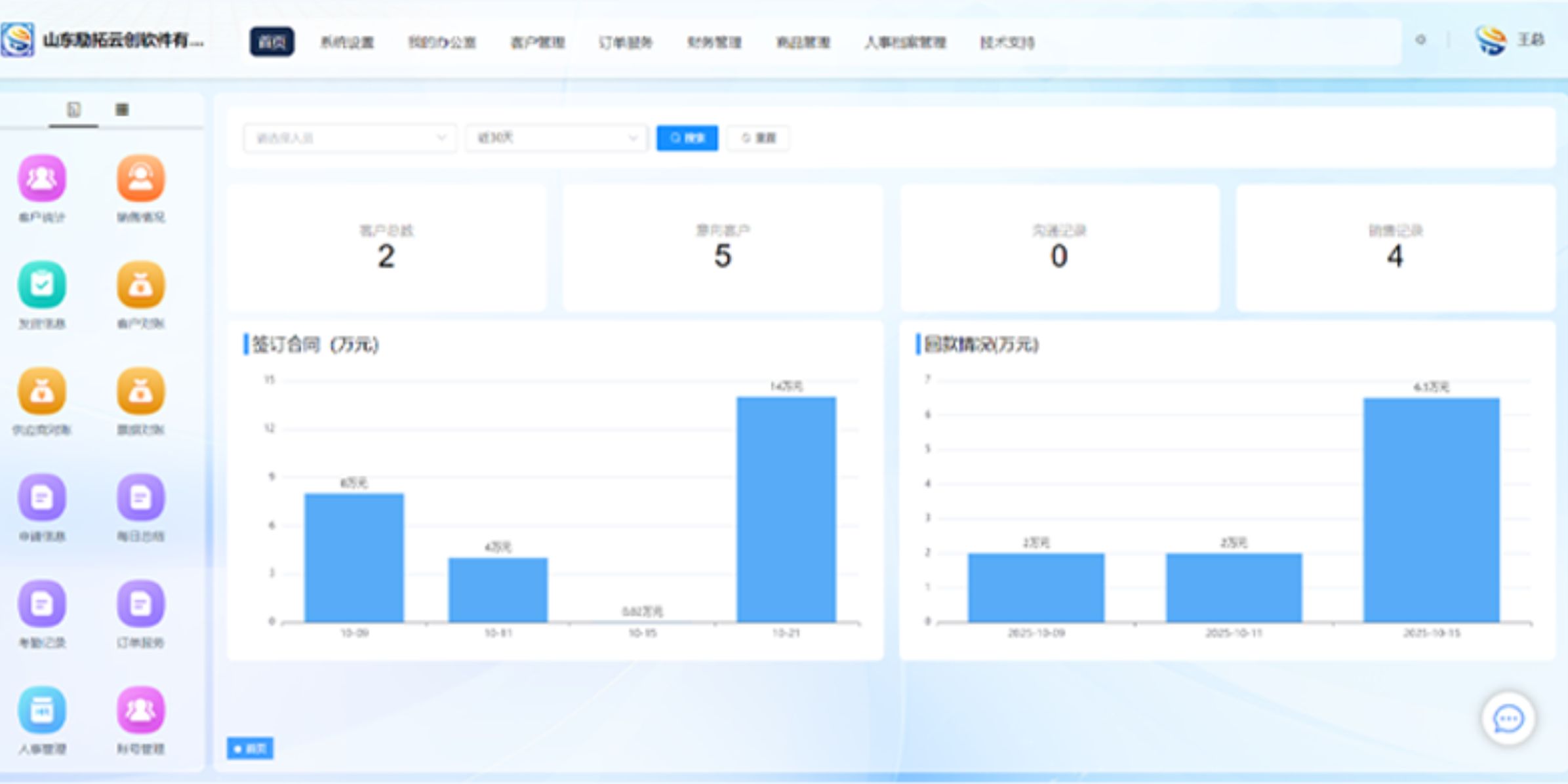Open the 订单报表 sidebar icon

(x=140, y=604)
